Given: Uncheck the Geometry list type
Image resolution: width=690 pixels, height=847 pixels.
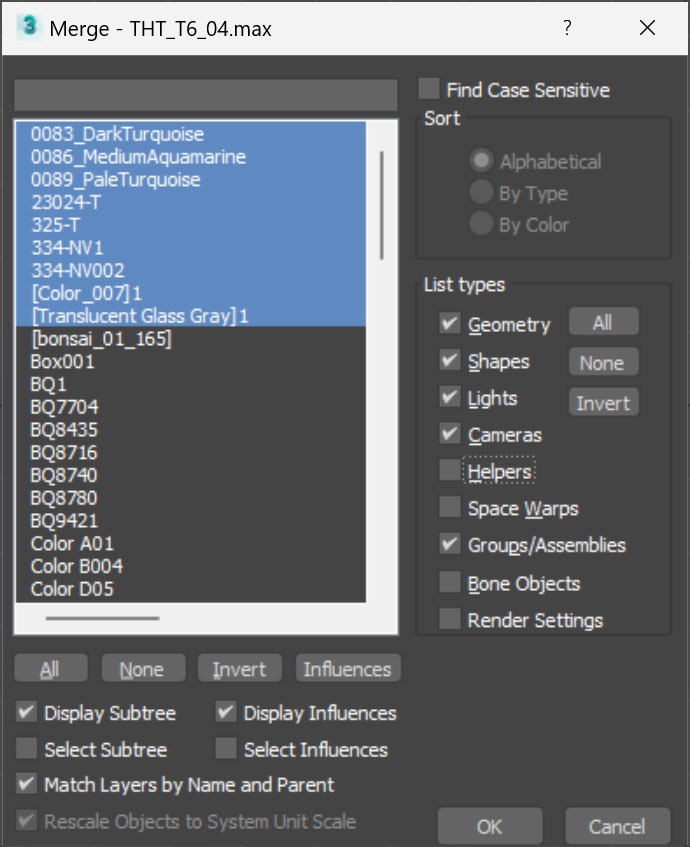Looking at the screenshot, I should click(x=450, y=324).
